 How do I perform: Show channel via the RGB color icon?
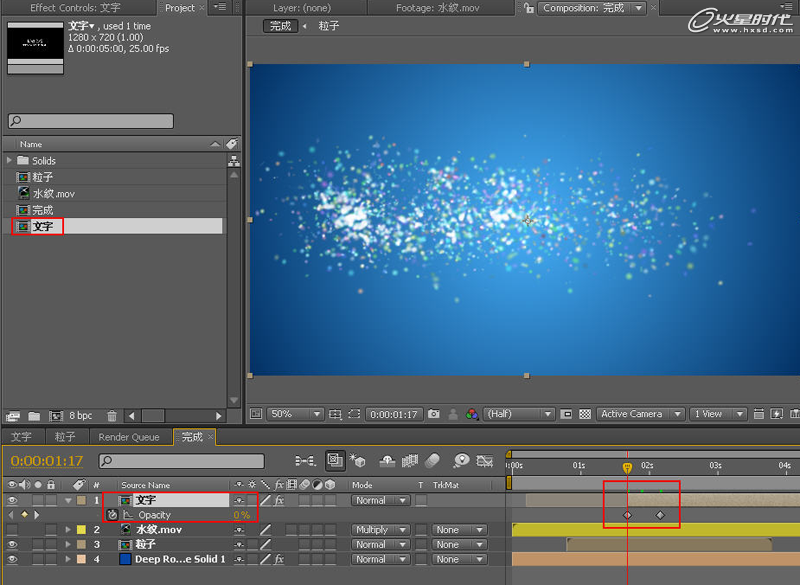click(x=470, y=414)
